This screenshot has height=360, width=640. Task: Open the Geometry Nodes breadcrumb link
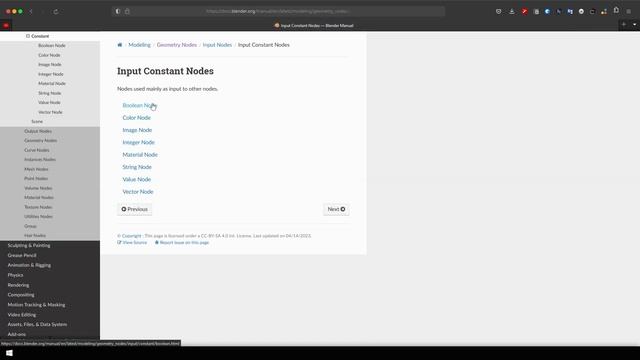(176, 45)
